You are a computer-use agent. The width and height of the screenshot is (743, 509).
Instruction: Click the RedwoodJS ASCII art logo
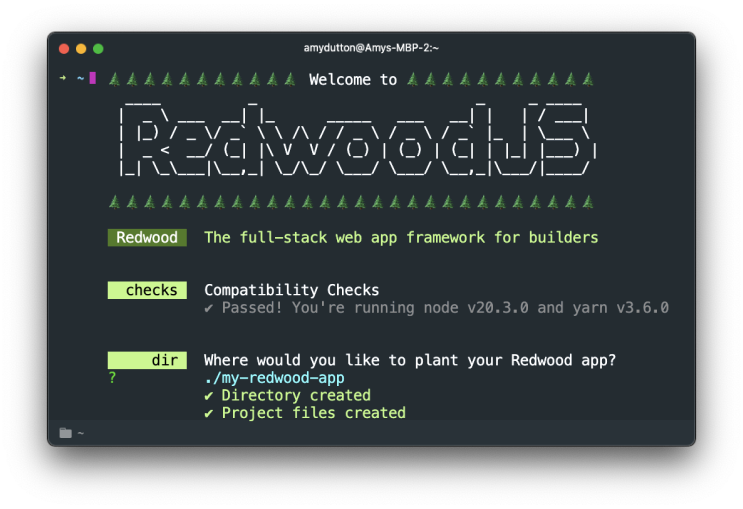click(358, 139)
